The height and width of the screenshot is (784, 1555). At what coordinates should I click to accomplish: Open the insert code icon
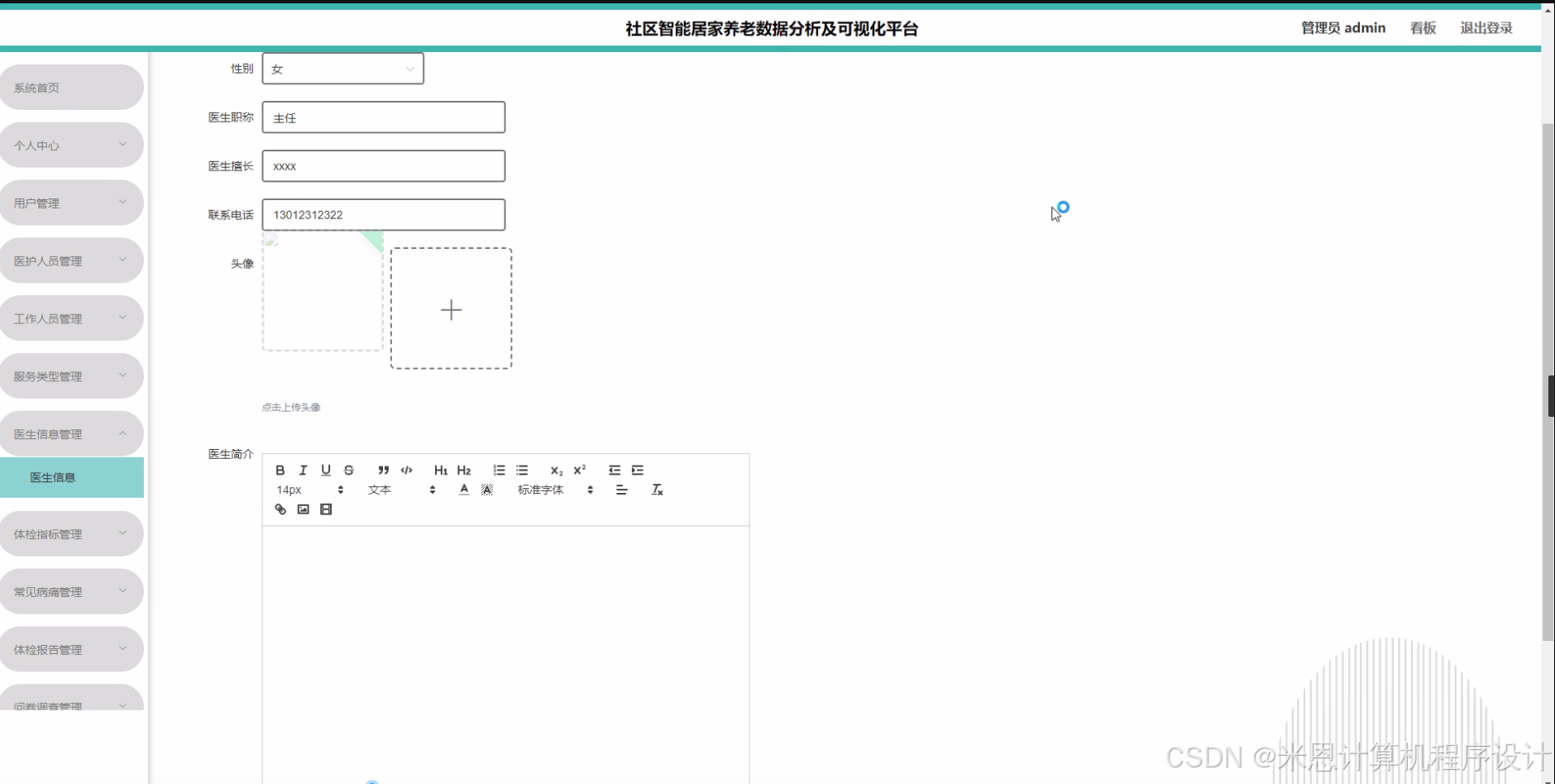pos(406,470)
